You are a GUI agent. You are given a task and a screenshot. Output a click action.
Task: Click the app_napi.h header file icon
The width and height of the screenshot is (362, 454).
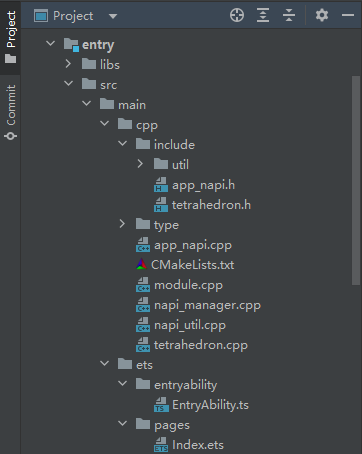tap(161, 184)
